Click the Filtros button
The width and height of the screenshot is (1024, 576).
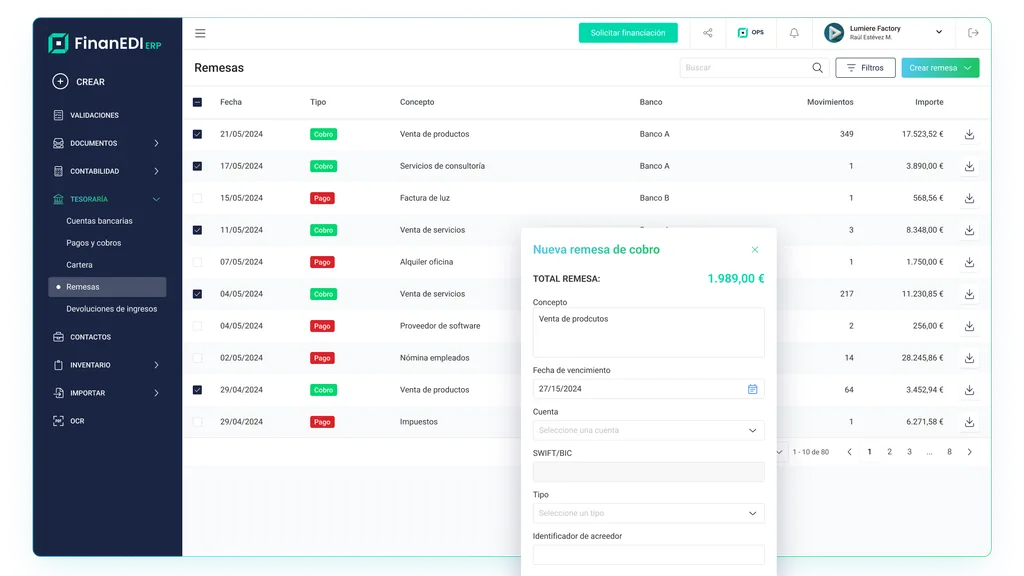(x=865, y=68)
